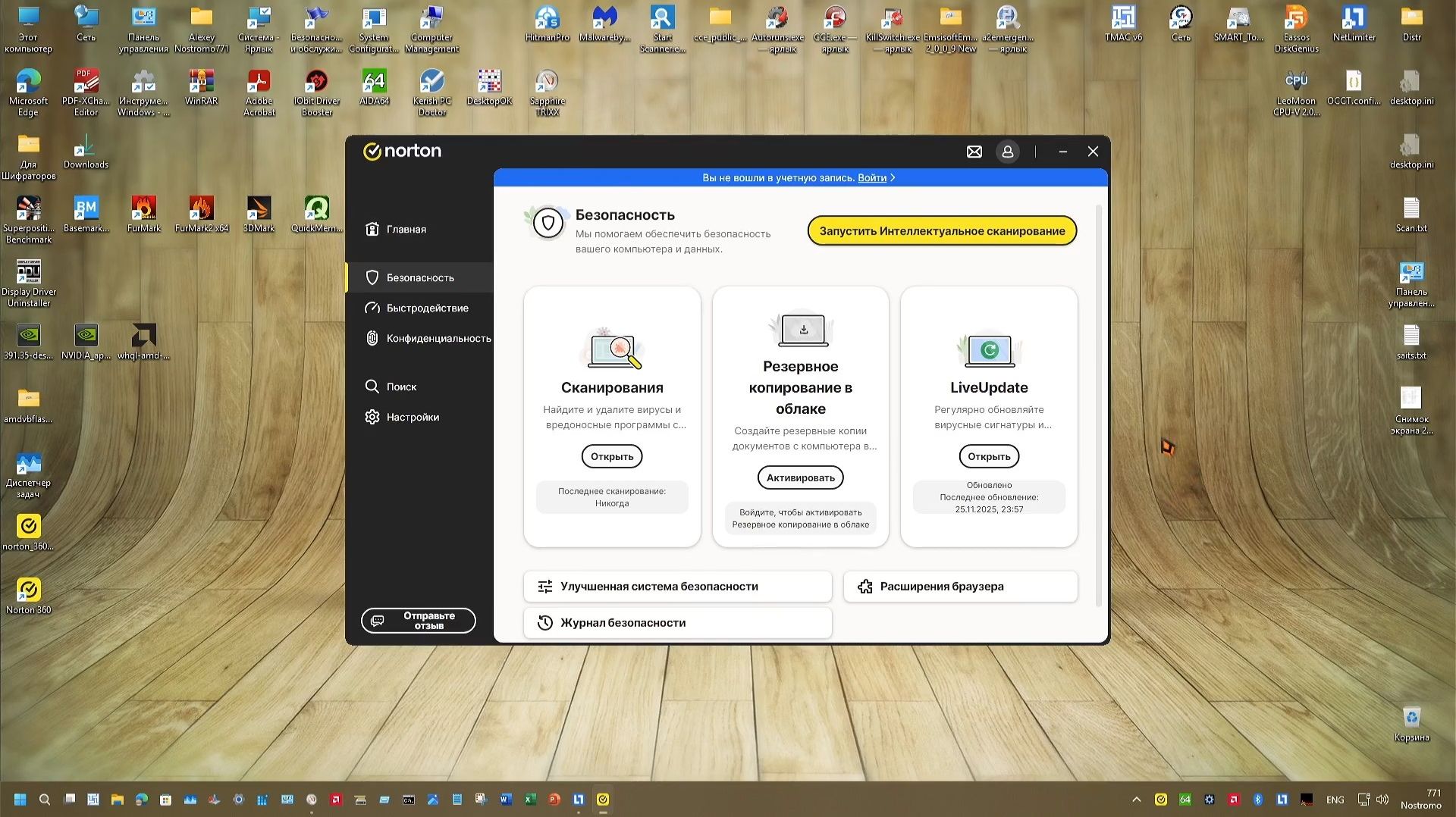1456x817 pixels.
Task: Select Adobe Acrobat desktop icon
Action: [x=259, y=92]
